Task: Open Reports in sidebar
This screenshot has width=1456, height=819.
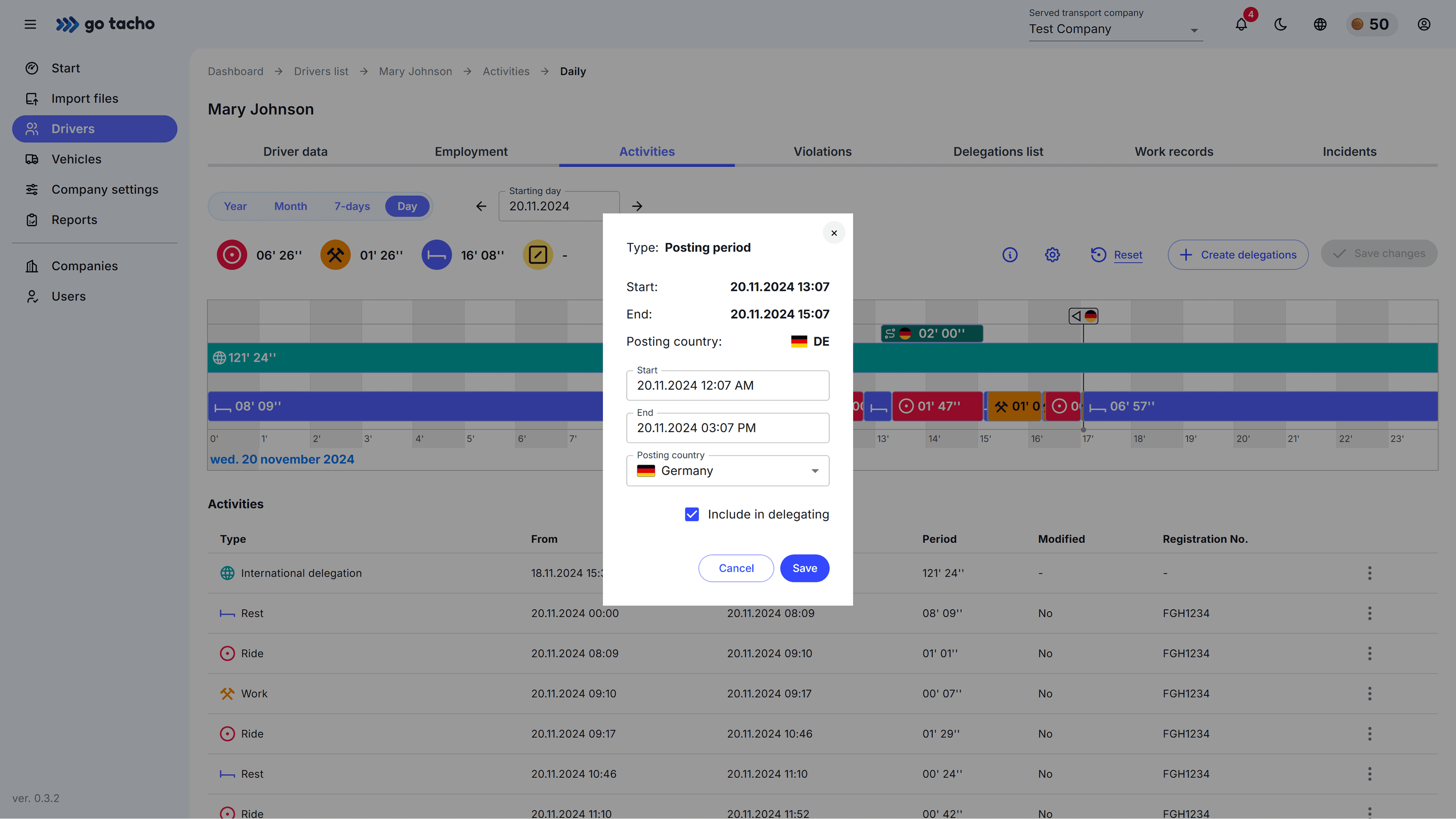Action: tap(95, 220)
